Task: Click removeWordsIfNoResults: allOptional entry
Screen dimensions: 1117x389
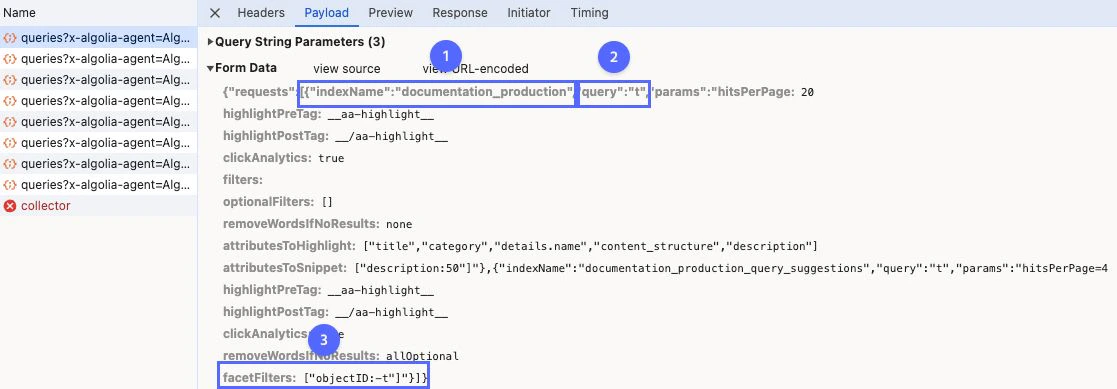Action: 341,356
